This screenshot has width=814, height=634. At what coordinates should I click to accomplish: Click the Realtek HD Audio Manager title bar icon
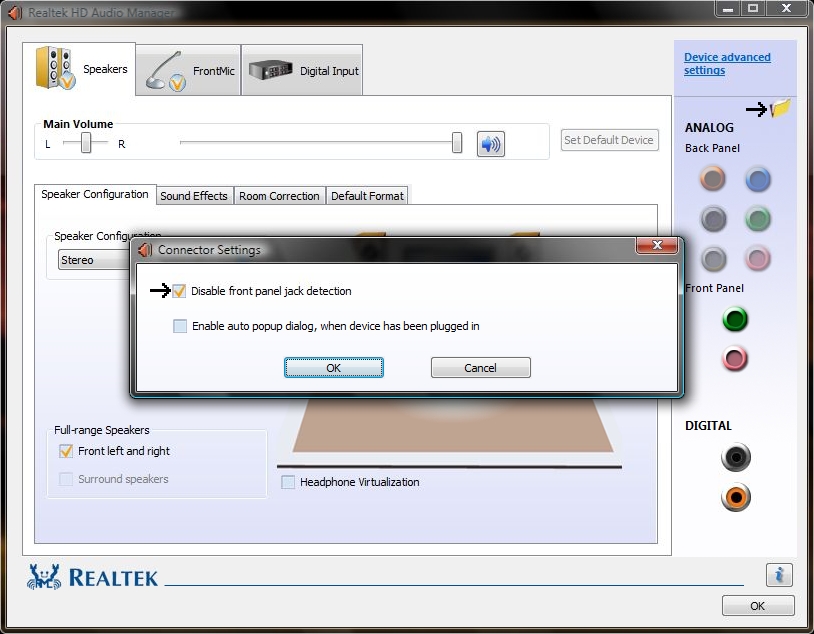pyautogui.click(x=16, y=12)
